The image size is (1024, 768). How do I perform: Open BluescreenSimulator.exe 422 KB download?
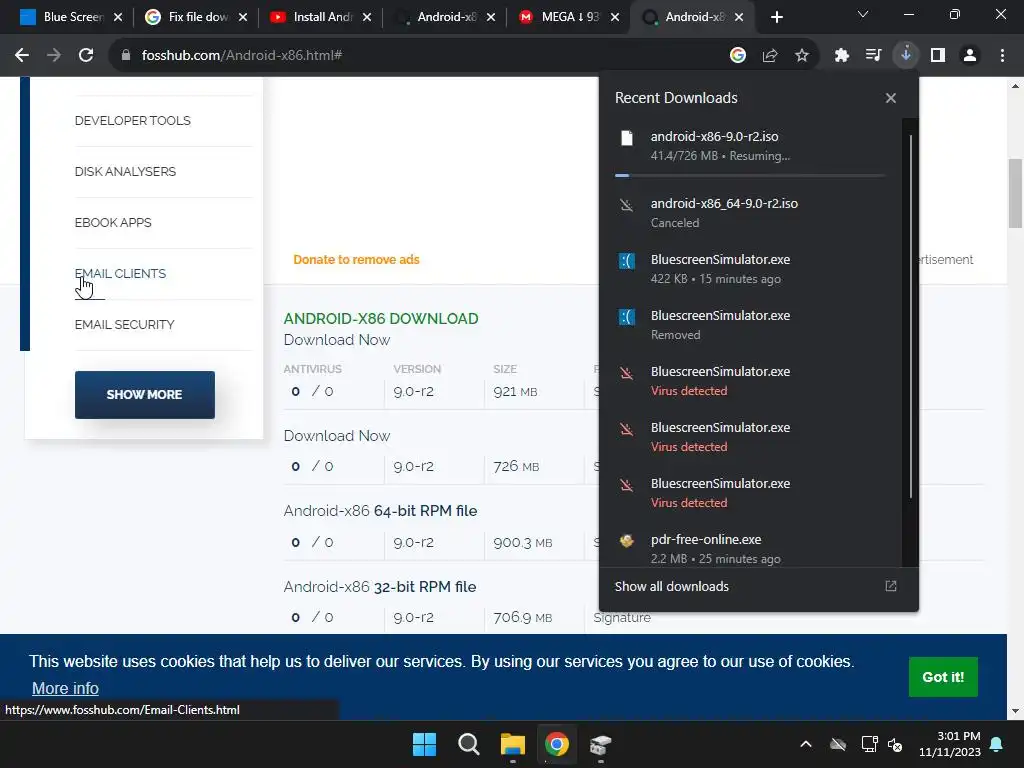[x=750, y=268]
